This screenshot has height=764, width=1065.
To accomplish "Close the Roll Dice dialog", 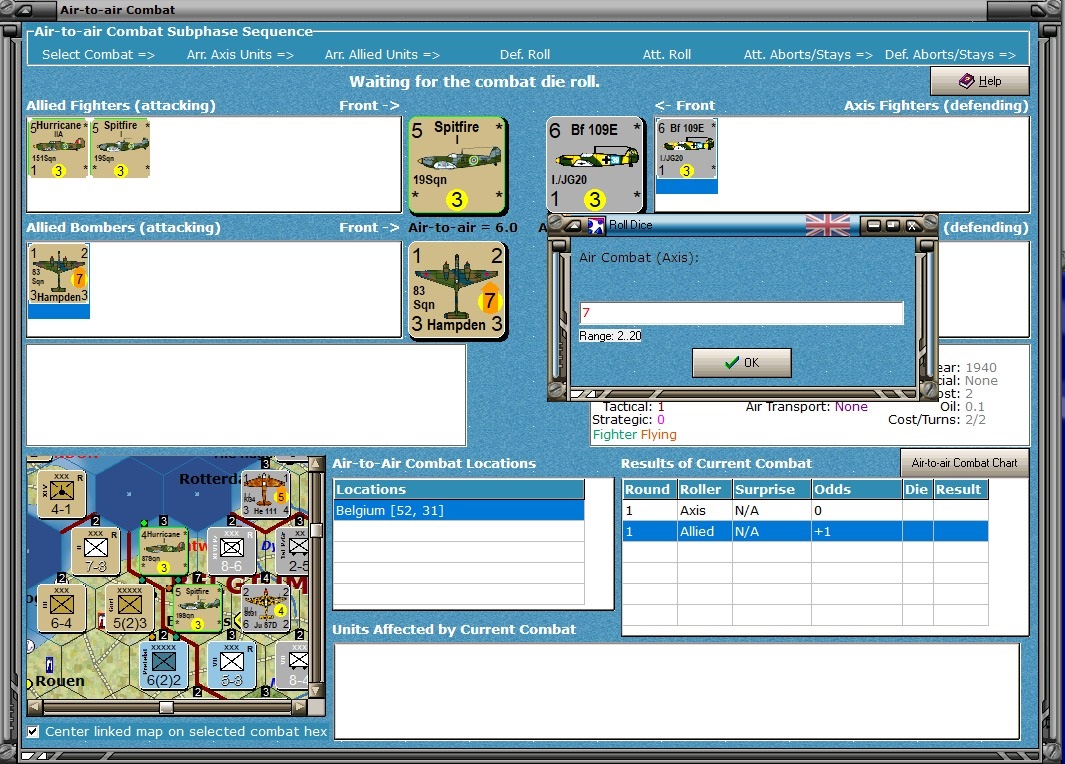I will coord(912,225).
